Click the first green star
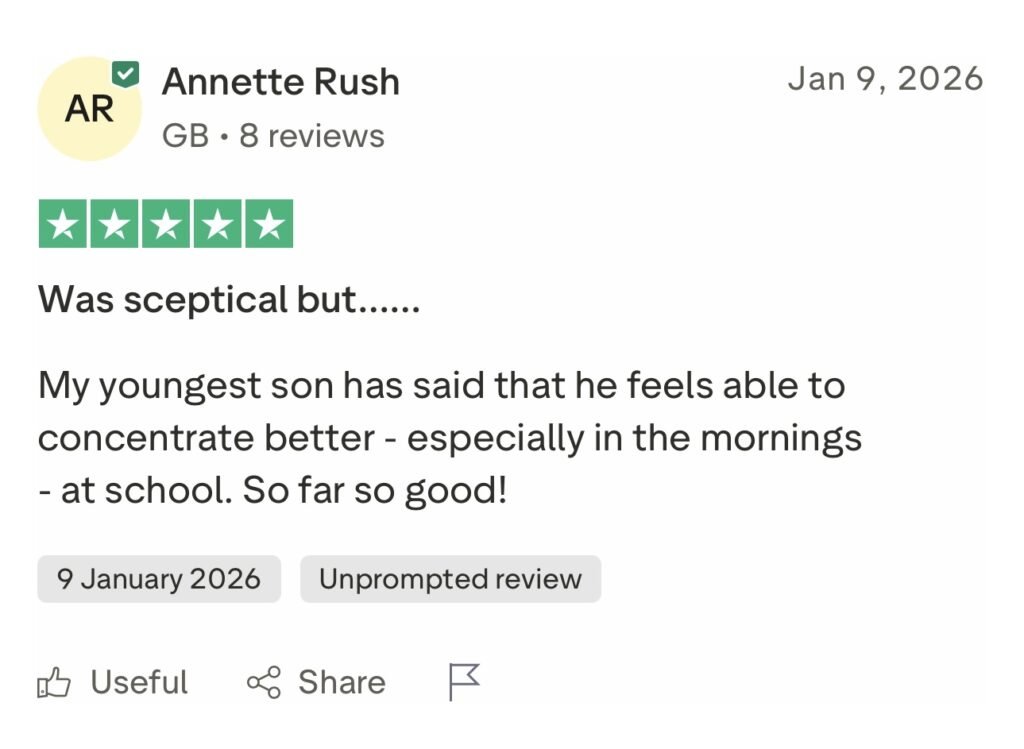This screenshot has height=749, width=1024. click(63, 224)
